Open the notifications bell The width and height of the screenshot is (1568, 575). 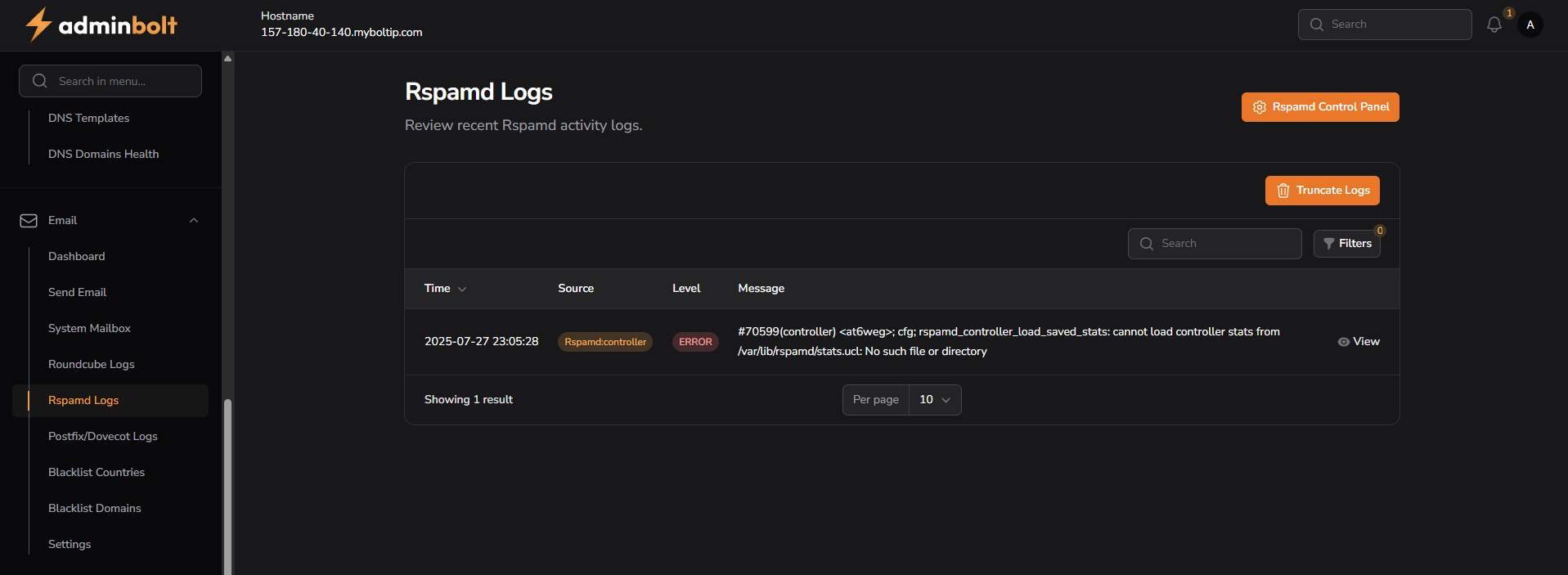[1494, 25]
